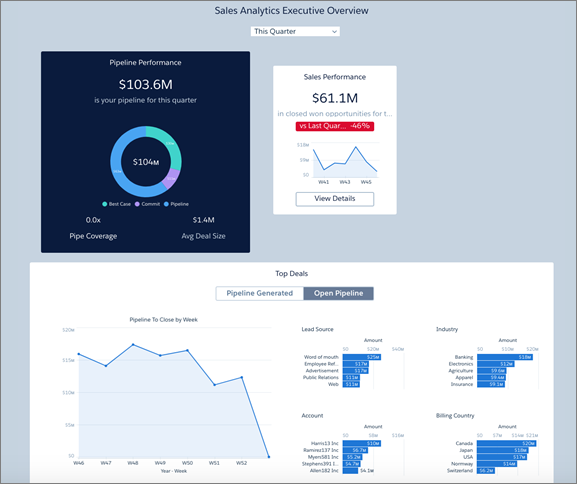Viewport: 577px width, 484px height.
Task: Click the Apparel industry bar
Action: [492, 377]
